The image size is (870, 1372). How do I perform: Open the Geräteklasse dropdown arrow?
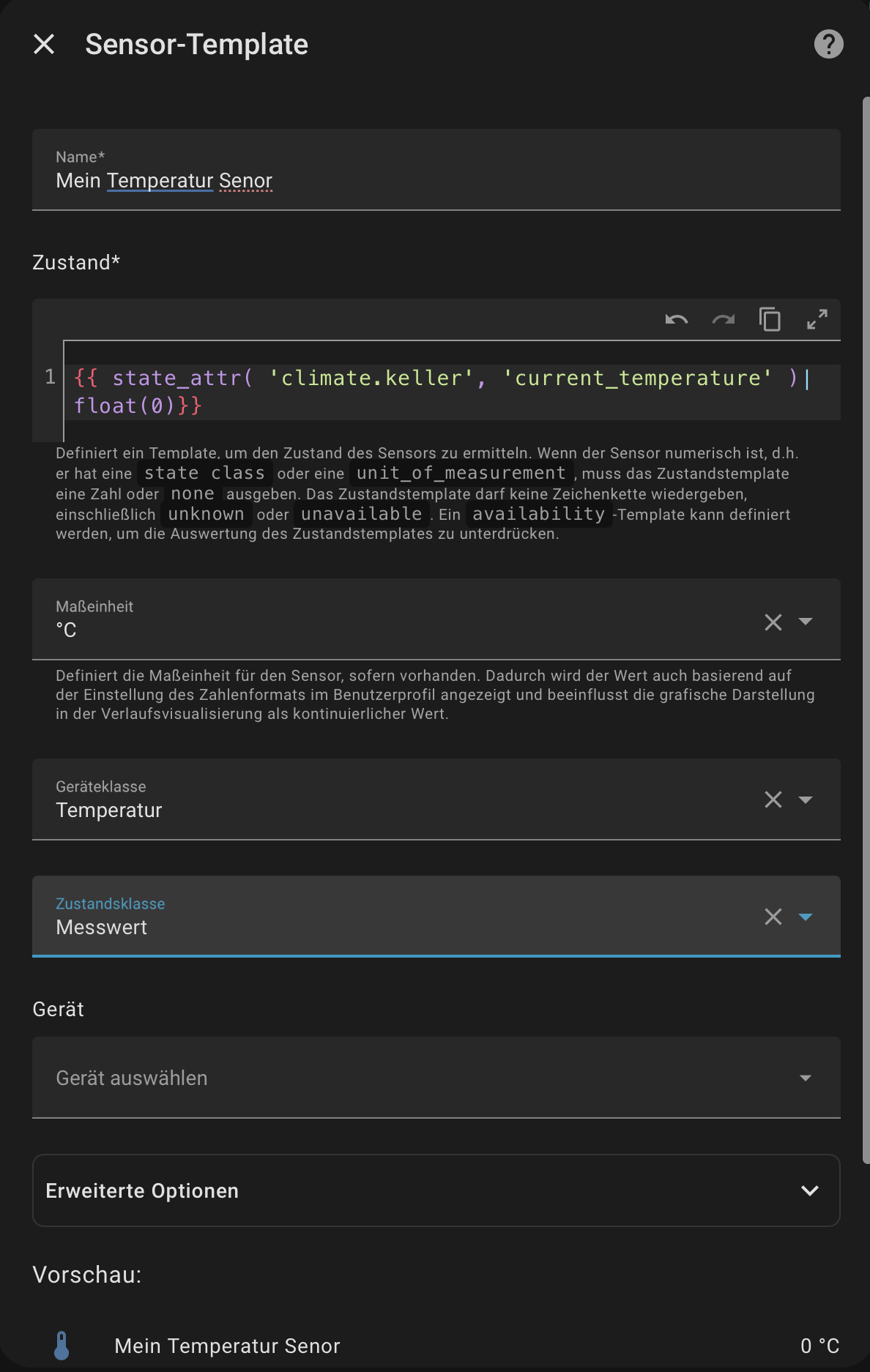click(x=806, y=799)
